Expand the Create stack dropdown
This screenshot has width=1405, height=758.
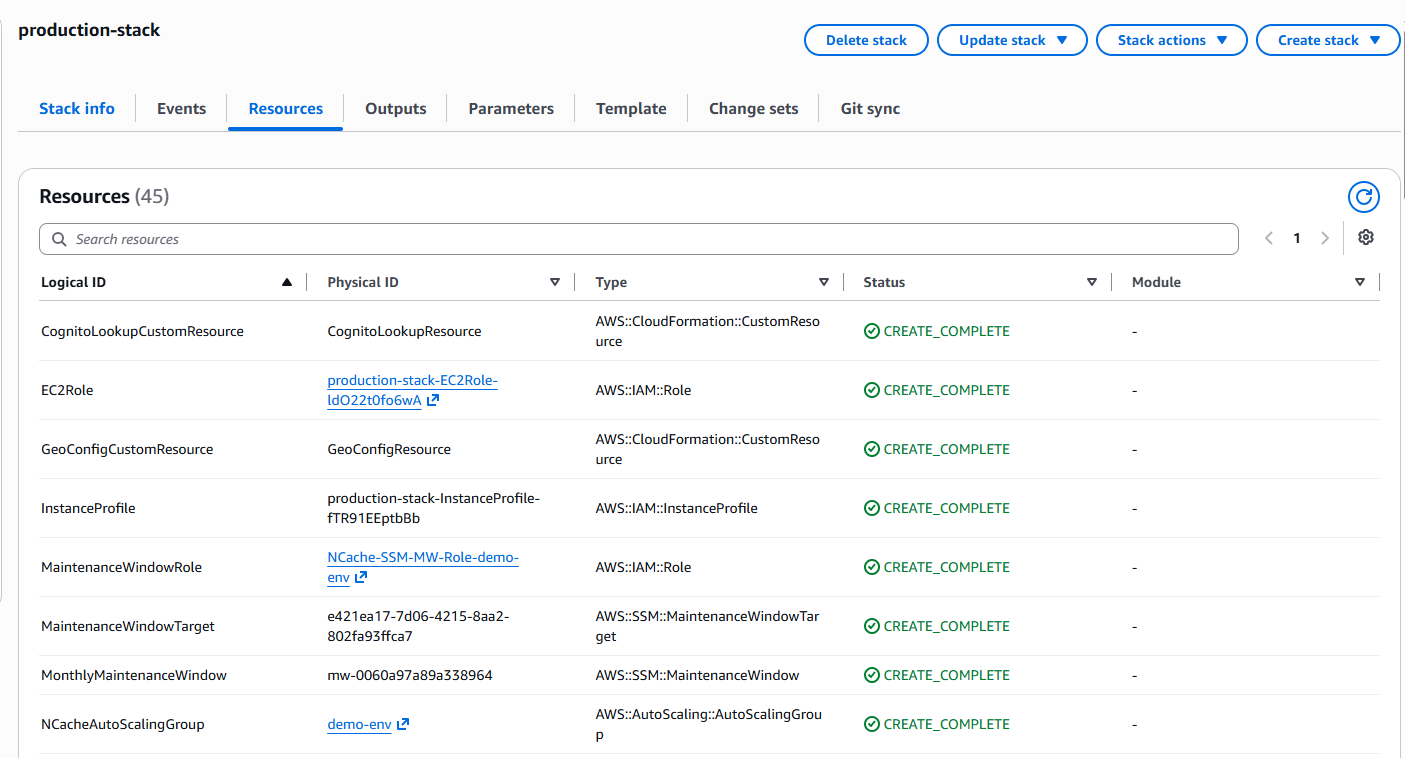point(1328,40)
